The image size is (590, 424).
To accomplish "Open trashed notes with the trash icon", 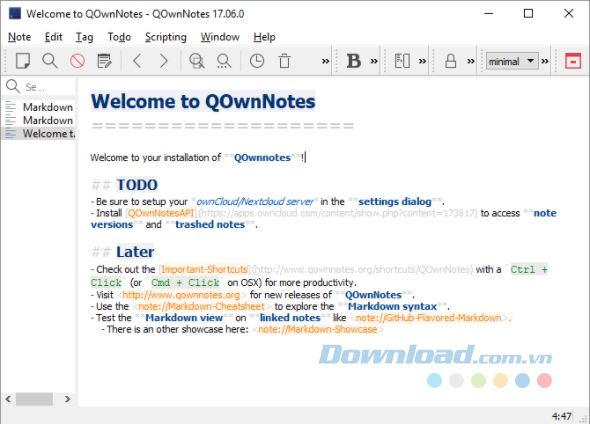I will click(284, 61).
